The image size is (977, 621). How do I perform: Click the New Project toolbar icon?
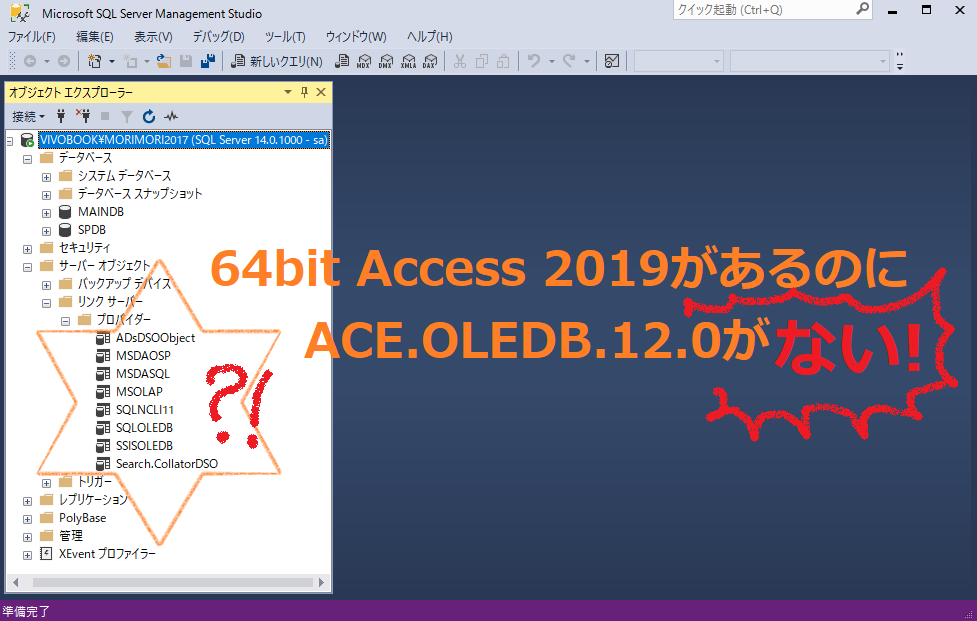click(x=95, y=61)
